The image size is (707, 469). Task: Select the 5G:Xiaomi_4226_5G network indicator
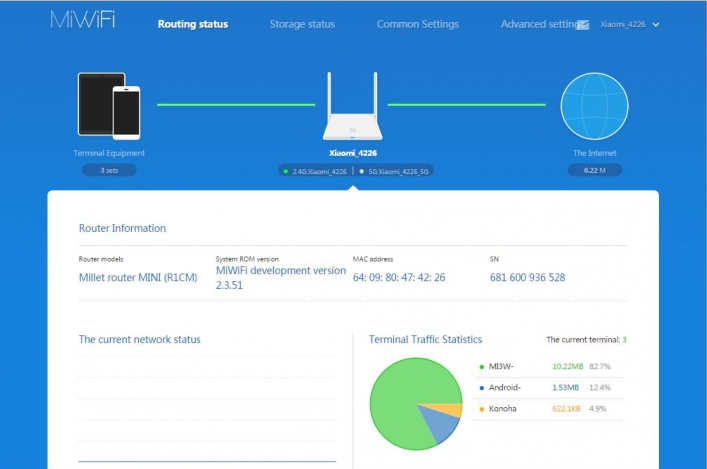point(394,171)
